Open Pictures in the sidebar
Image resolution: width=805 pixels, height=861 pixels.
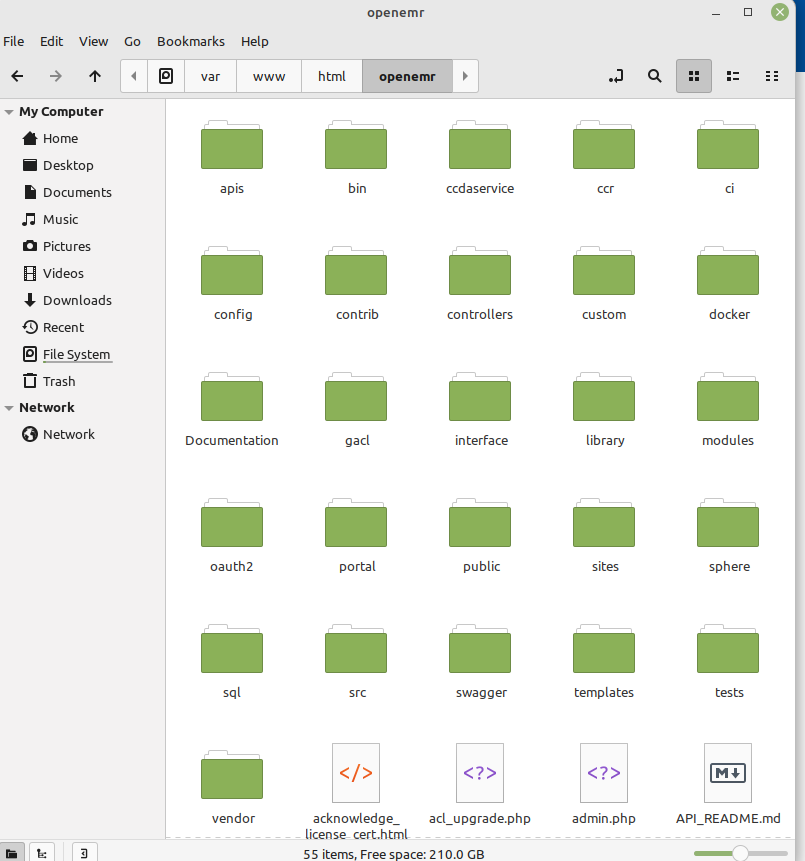pyautogui.click(x=83, y=247)
